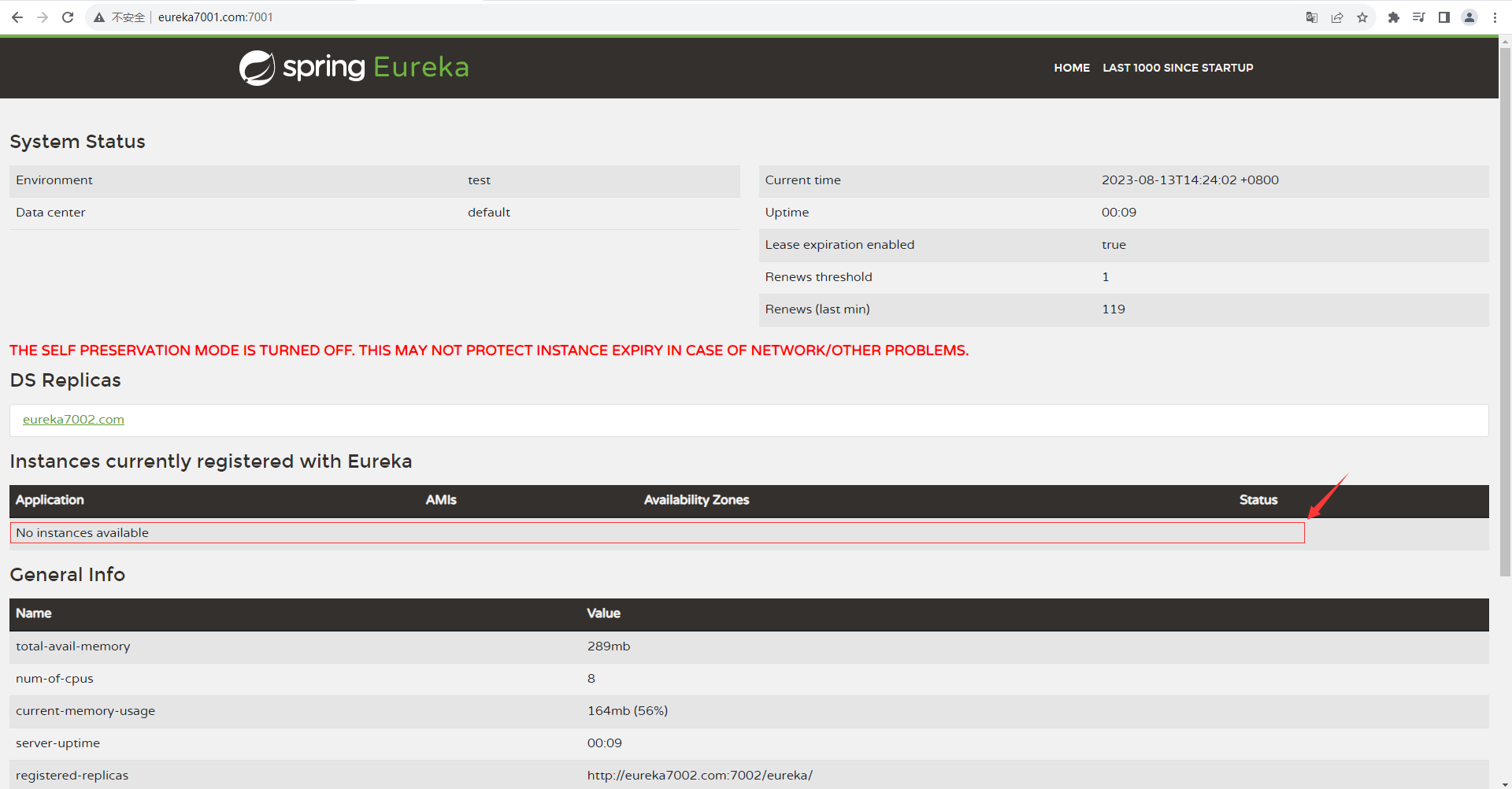Screen dimensions: 1512x789
Task: Click the Spring Eureka logo
Action: 354,68
